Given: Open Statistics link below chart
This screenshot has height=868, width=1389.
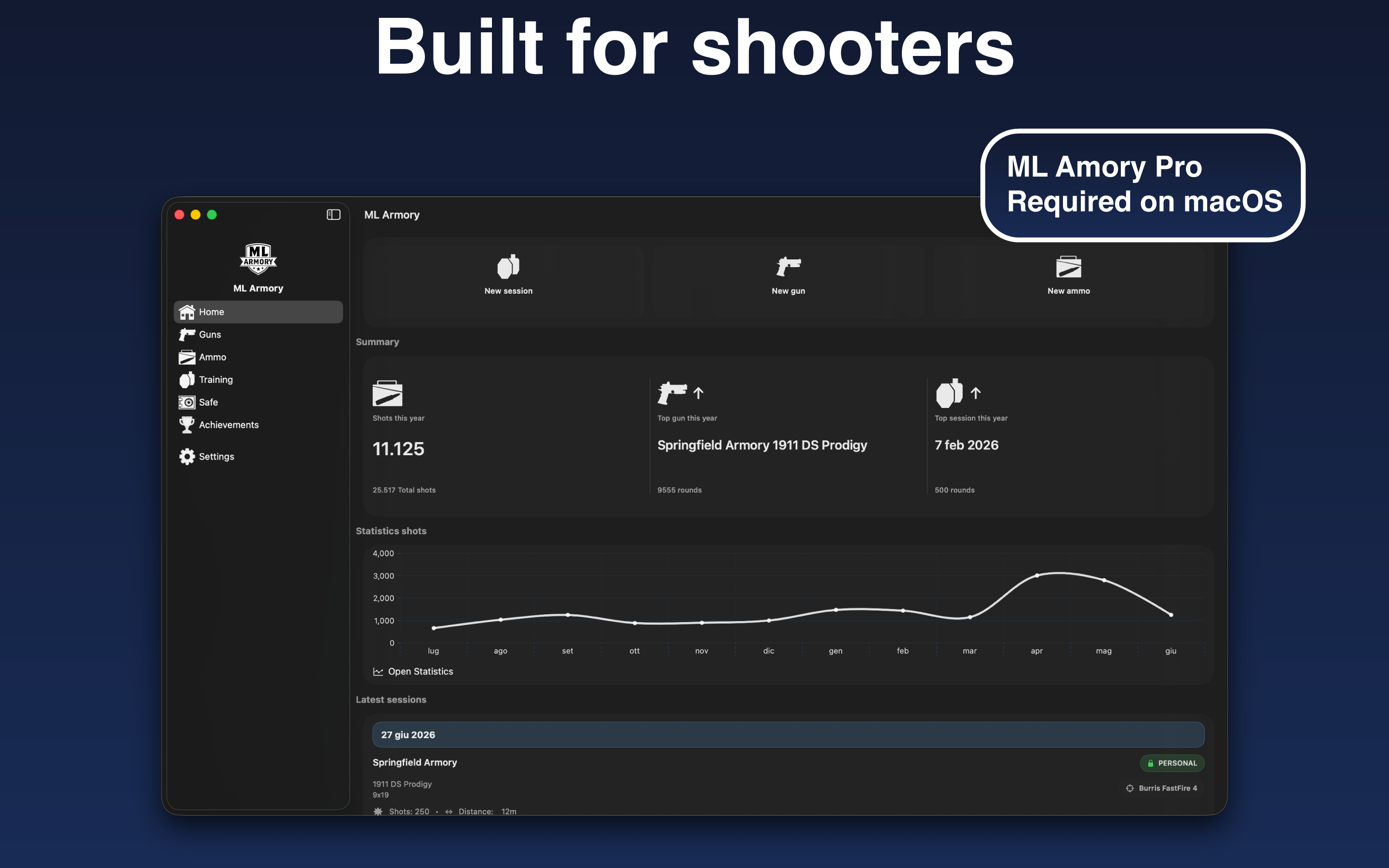Looking at the screenshot, I should (413, 672).
